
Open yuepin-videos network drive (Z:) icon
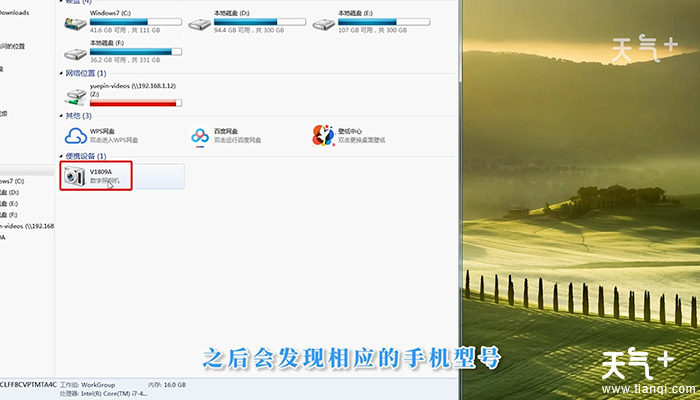[75, 97]
